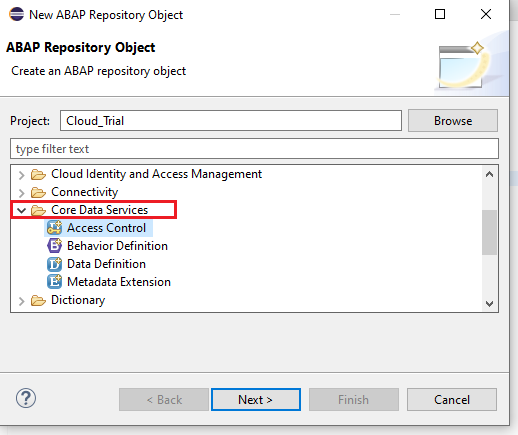Expand the Dictionary folder
Image resolution: width=518 pixels, height=435 pixels.
pos(21,301)
